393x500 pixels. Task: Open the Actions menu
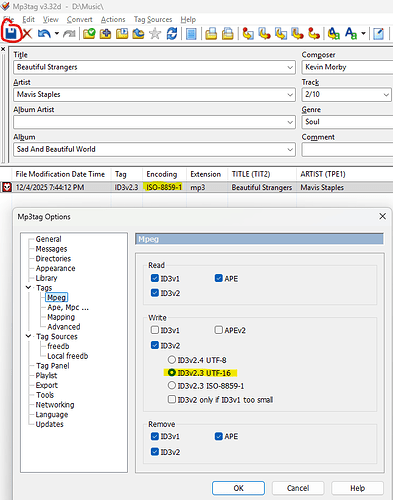point(113,19)
